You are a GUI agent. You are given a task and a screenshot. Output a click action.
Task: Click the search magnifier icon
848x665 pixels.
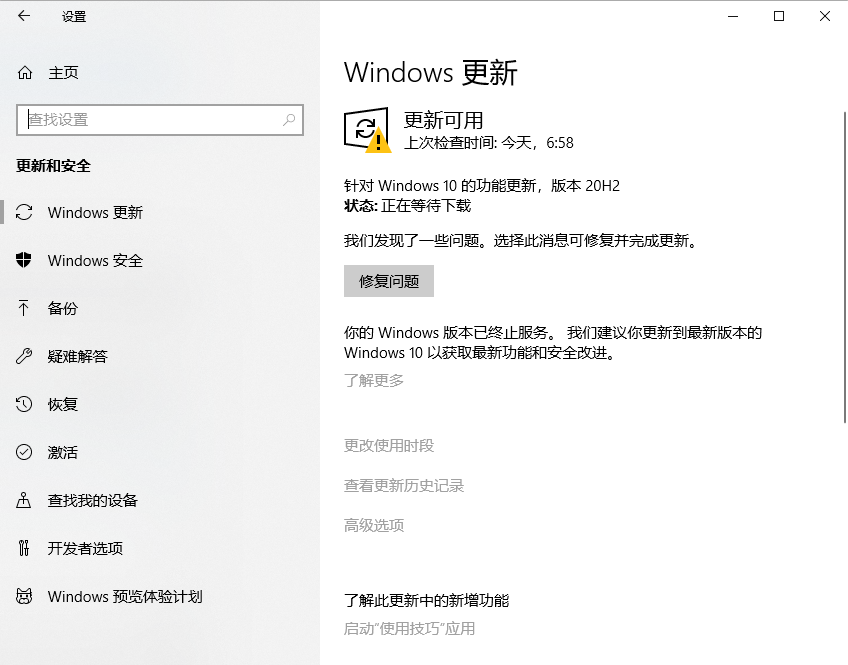point(289,119)
